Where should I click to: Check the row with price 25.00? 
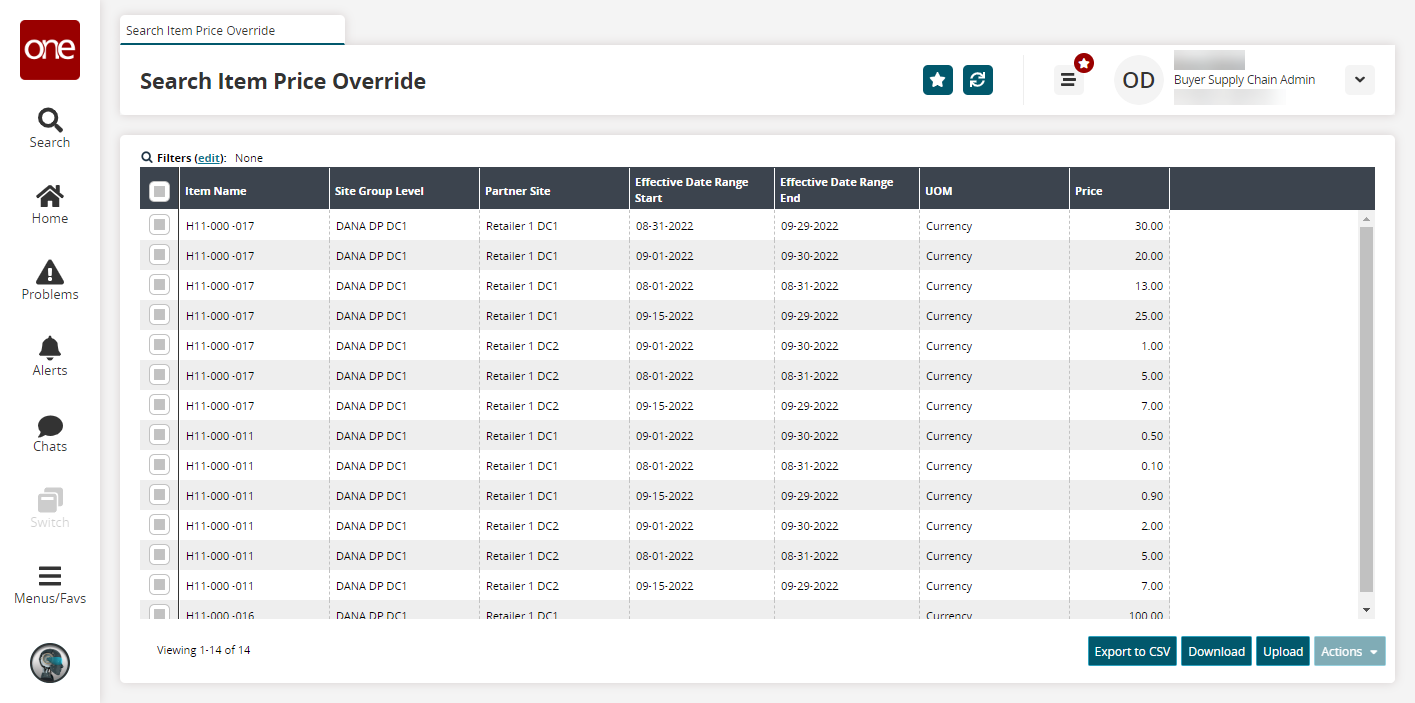pos(159,315)
